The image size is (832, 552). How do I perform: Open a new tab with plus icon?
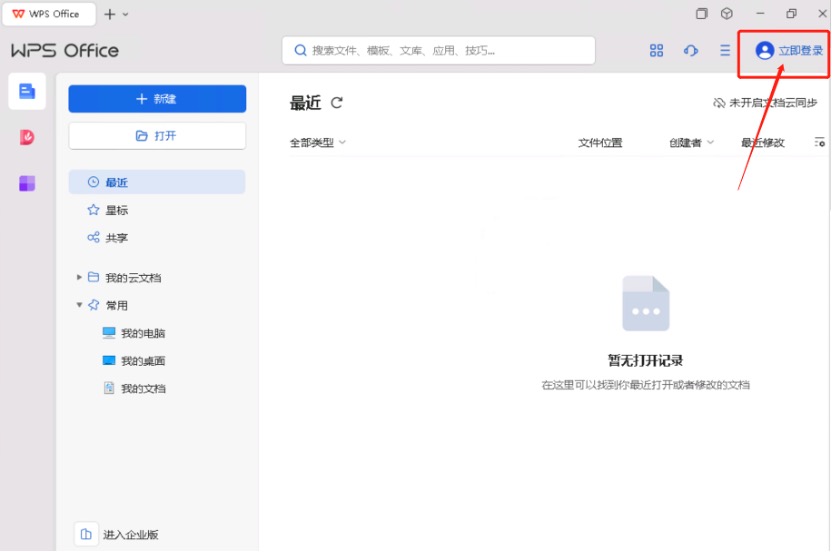click(110, 14)
